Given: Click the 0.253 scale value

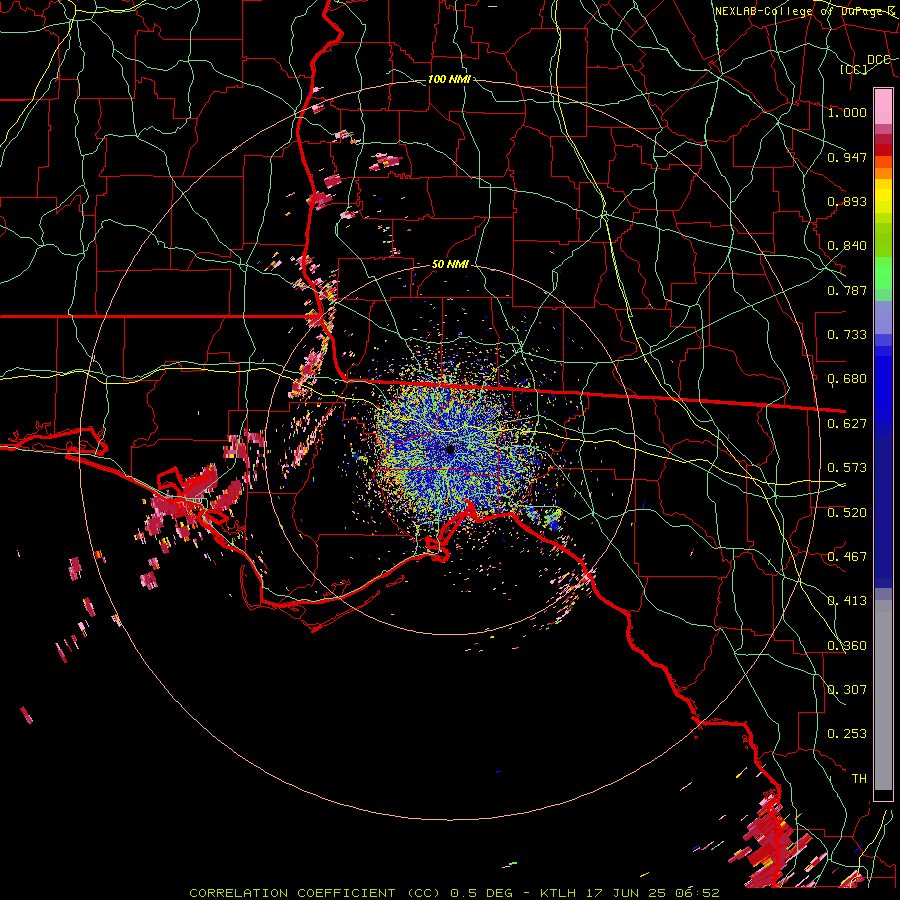Looking at the screenshot, I should (847, 734).
